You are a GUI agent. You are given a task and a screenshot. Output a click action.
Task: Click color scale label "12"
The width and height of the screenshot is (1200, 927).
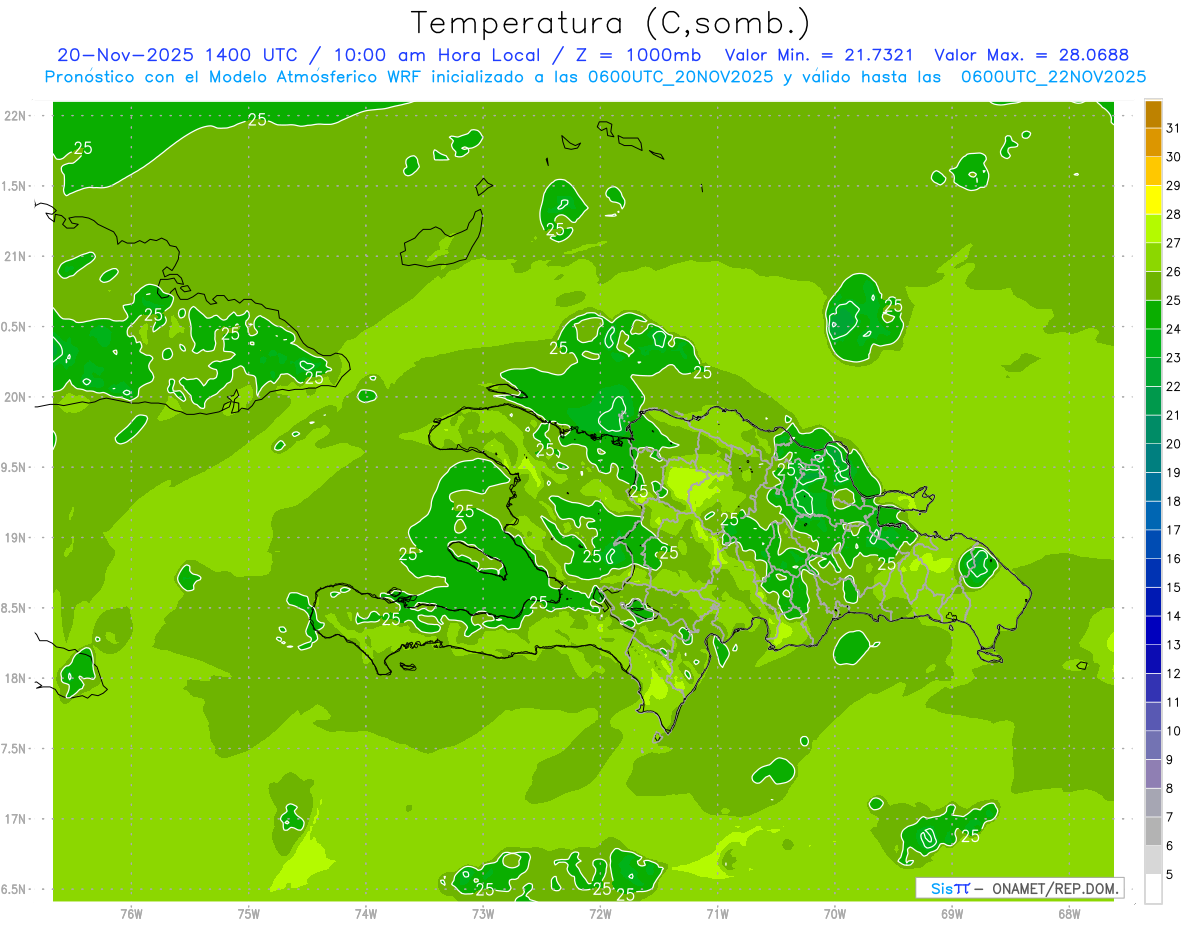(x=1174, y=674)
